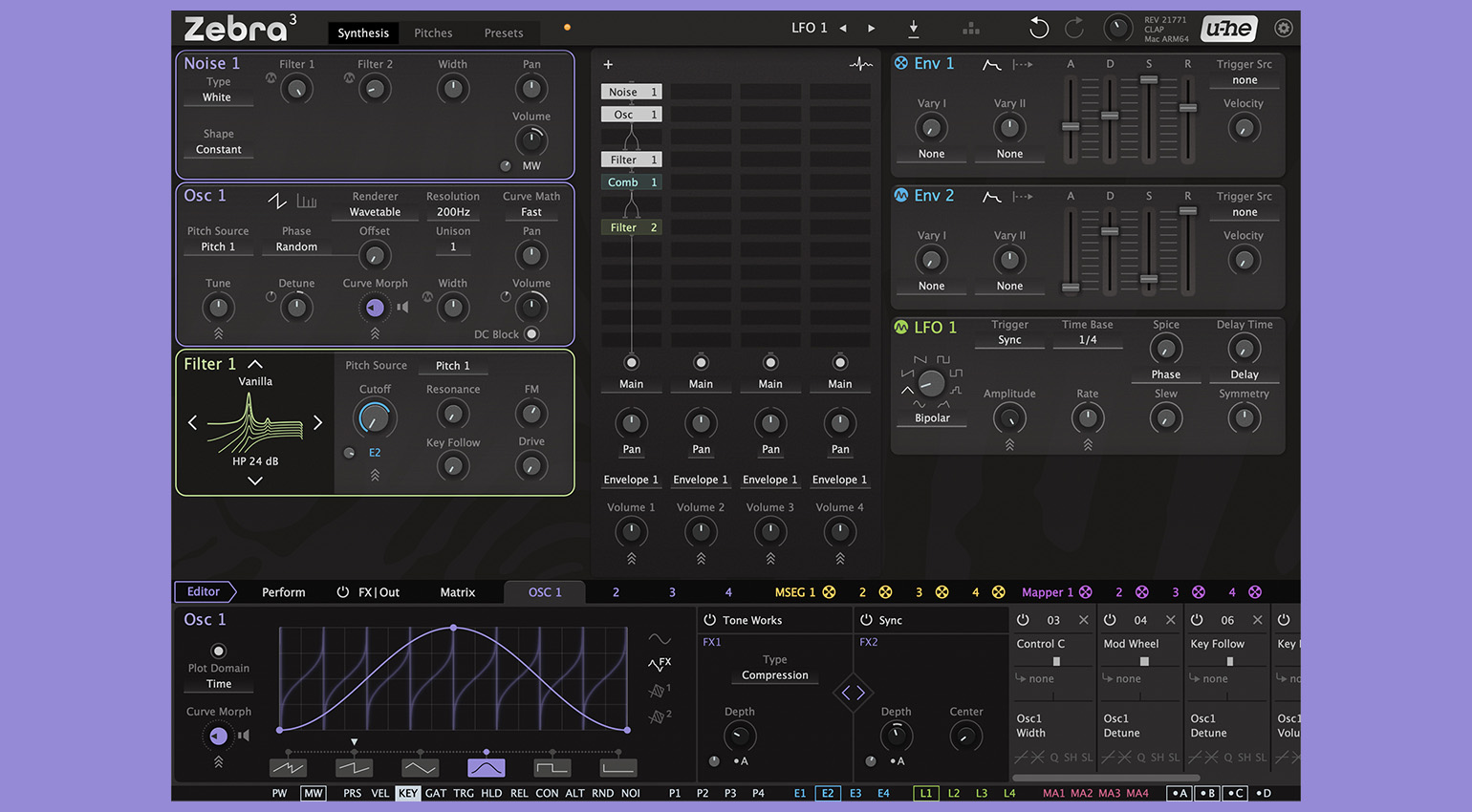This screenshot has width=1472, height=812.
Task: Open the Matrix tab
Action: [457, 592]
